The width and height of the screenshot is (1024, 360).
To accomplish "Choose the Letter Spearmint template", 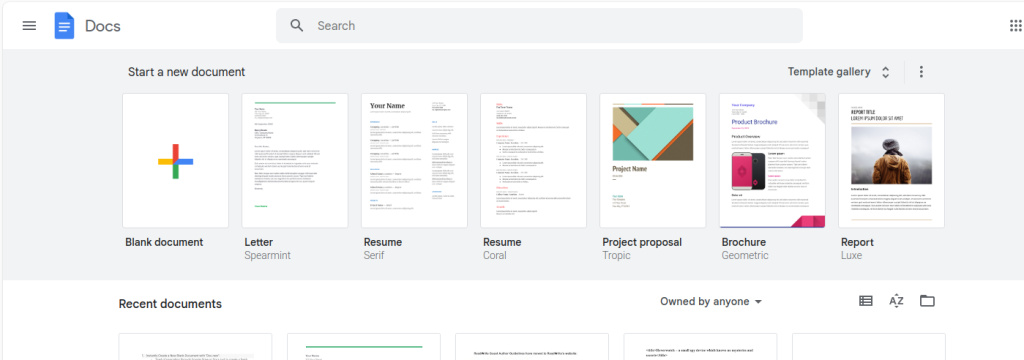I will [295, 161].
